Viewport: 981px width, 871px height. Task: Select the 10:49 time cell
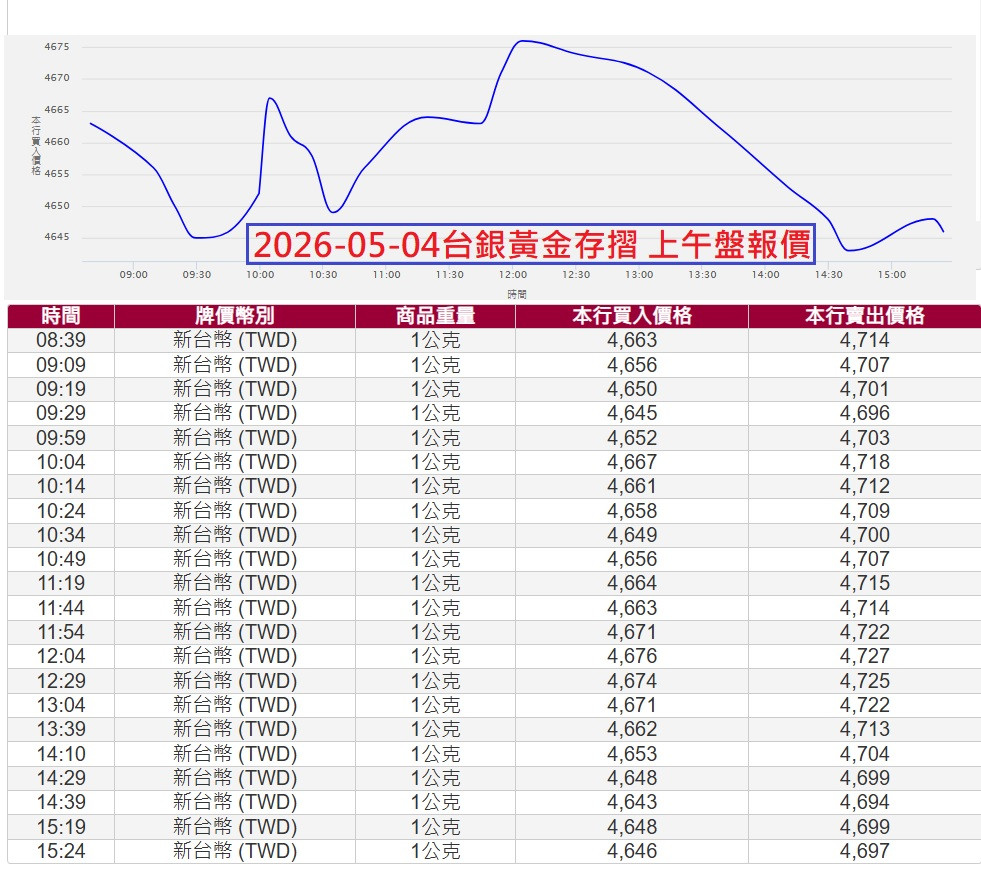coord(61,559)
